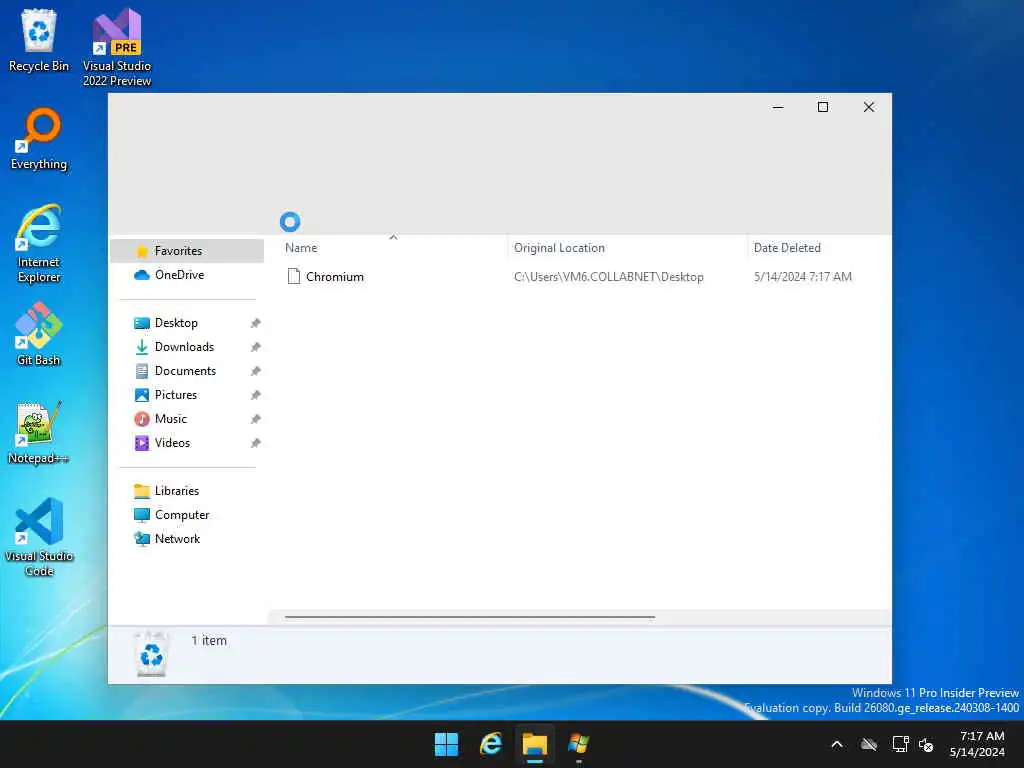Sort by Name column header

(x=301, y=248)
